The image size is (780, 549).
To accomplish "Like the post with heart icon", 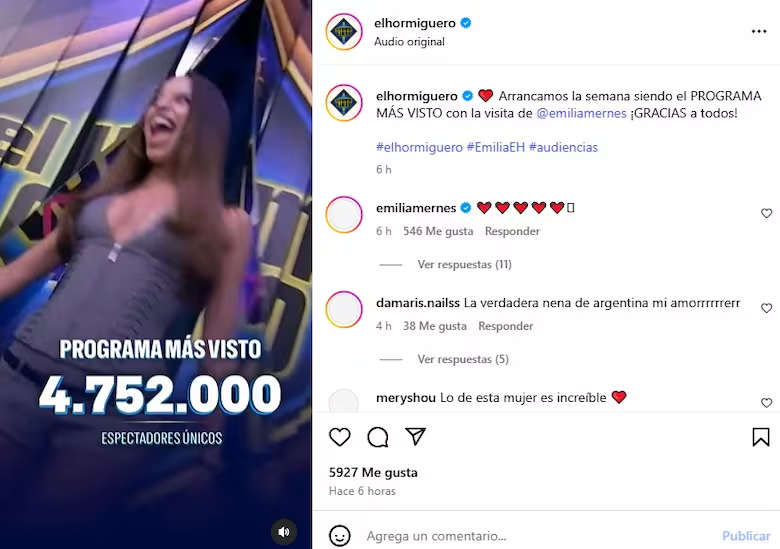I will 340,437.
